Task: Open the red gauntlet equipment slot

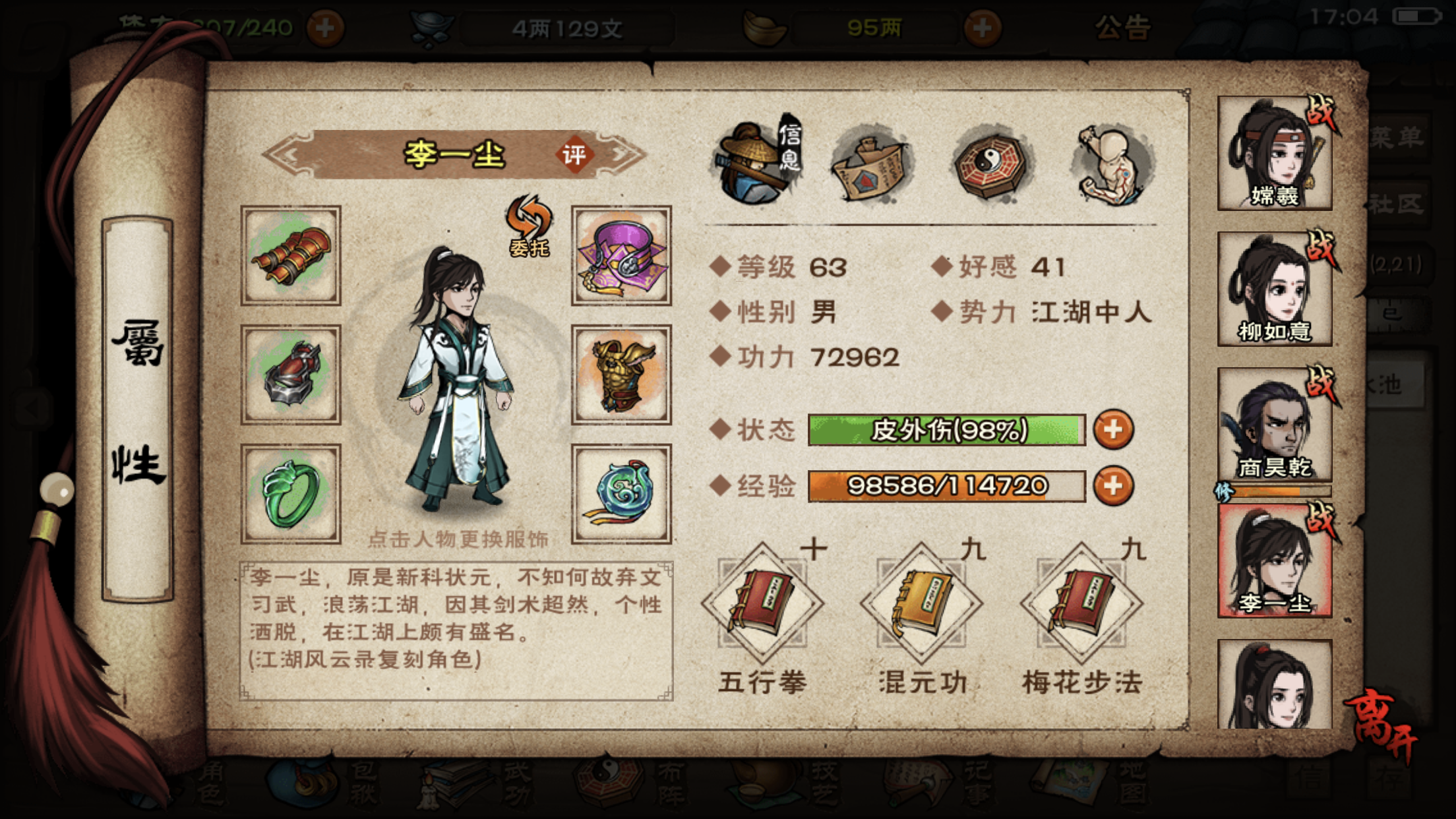Action: (291, 375)
